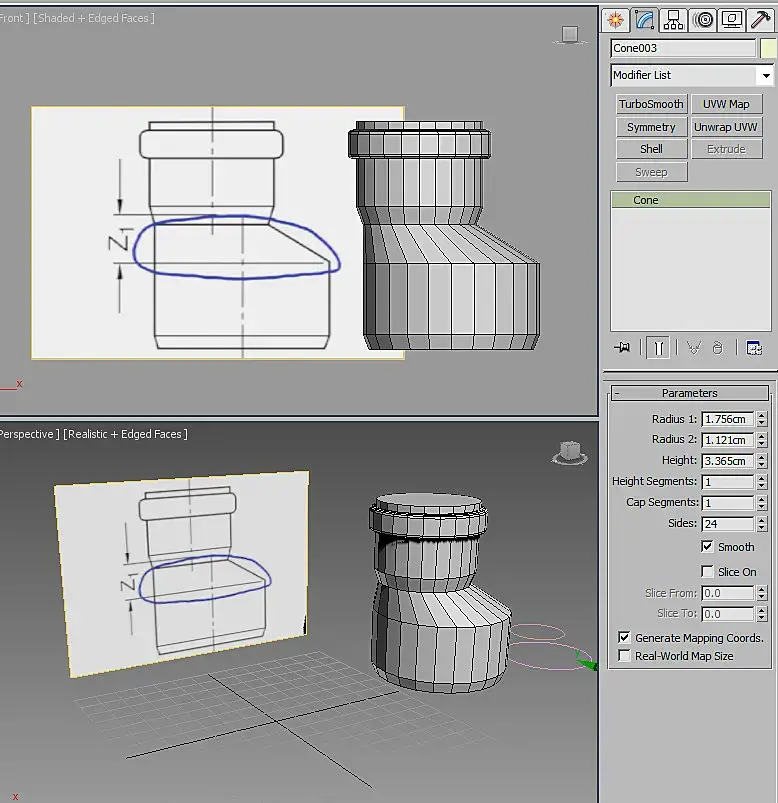Open the Shaded + Edged Faces menu
The height and width of the screenshot is (803, 778).
pos(94,18)
